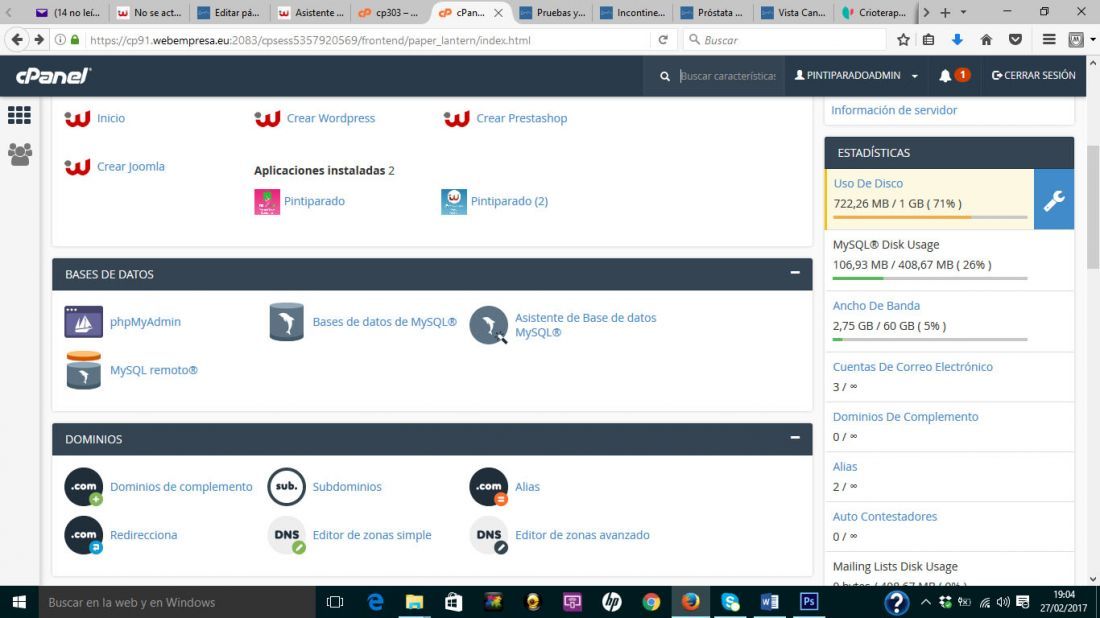The height and width of the screenshot is (618, 1100).
Task: Open the notifications bell icon
Action: [x=945, y=76]
